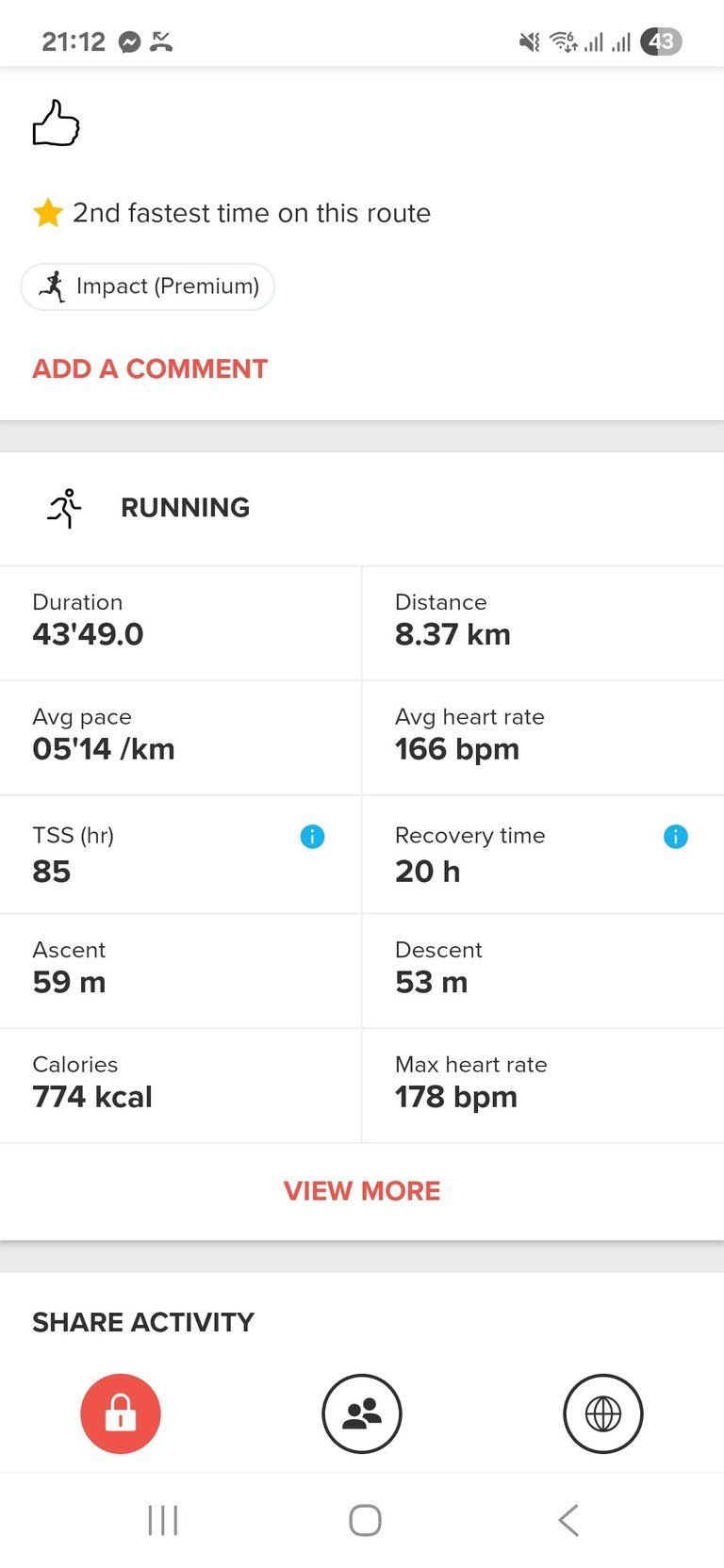The height and width of the screenshot is (1568, 724).
Task: Tap the Distance 8.37 km tile
Action: point(543,623)
